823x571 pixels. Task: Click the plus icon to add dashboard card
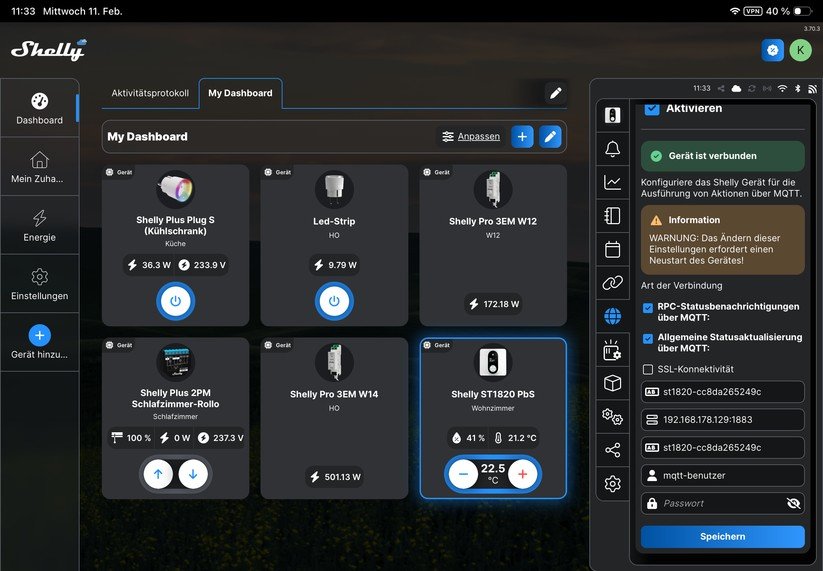click(x=522, y=137)
